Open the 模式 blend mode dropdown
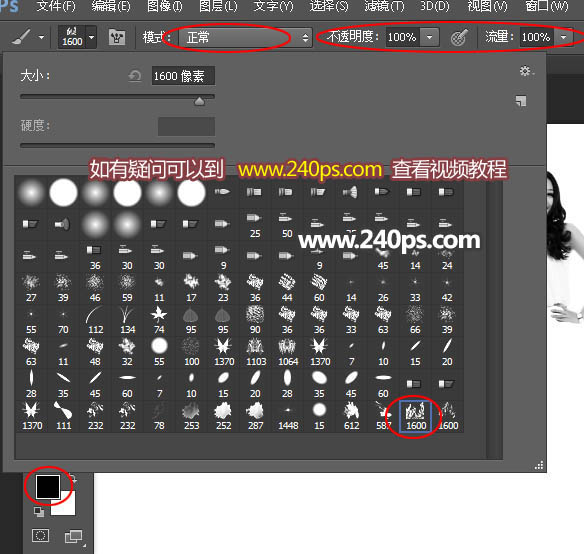 coord(245,37)
